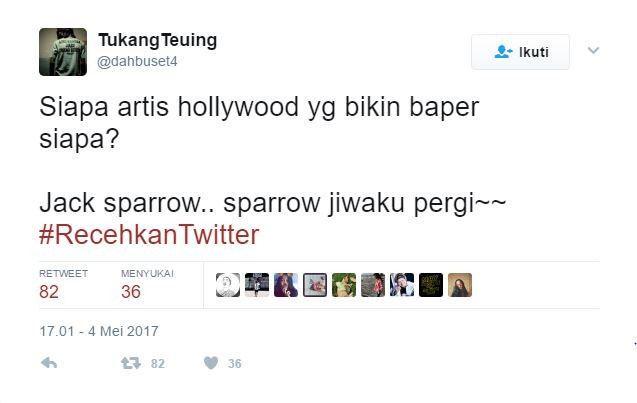Open first liker's white circular avatar
637x403 pixels.
pyautogui.click(x=228, y=285)
